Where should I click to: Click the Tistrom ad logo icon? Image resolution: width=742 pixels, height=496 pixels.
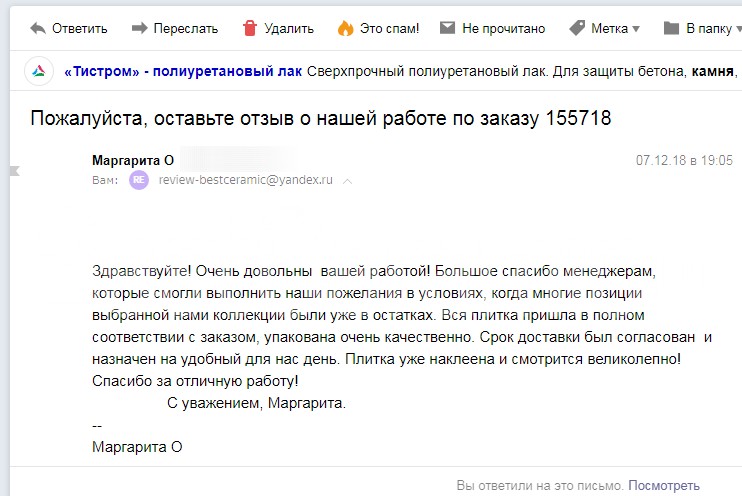(39, 71)
